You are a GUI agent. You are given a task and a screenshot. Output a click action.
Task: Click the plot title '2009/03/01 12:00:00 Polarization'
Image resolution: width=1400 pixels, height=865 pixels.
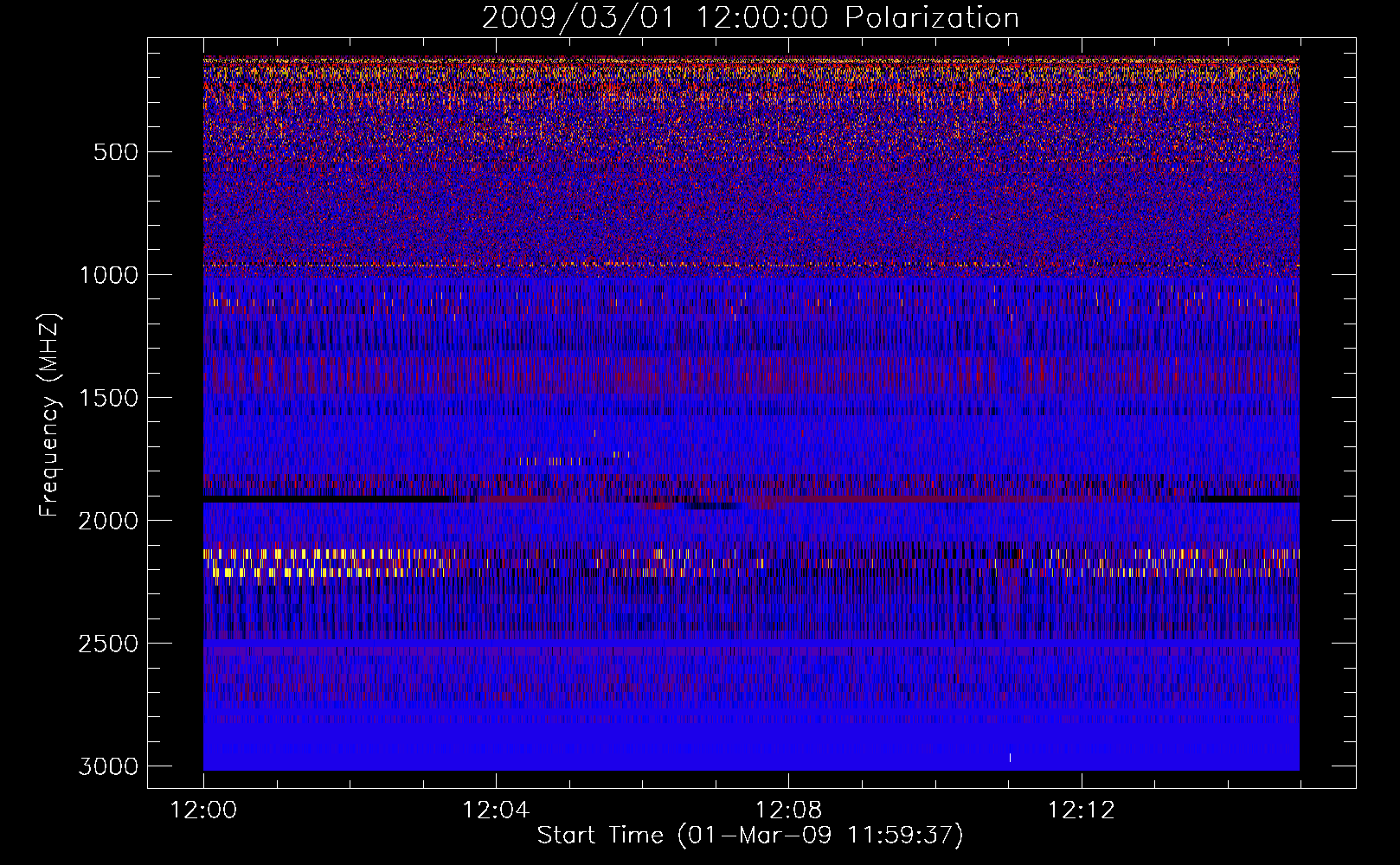pos(750,17)
